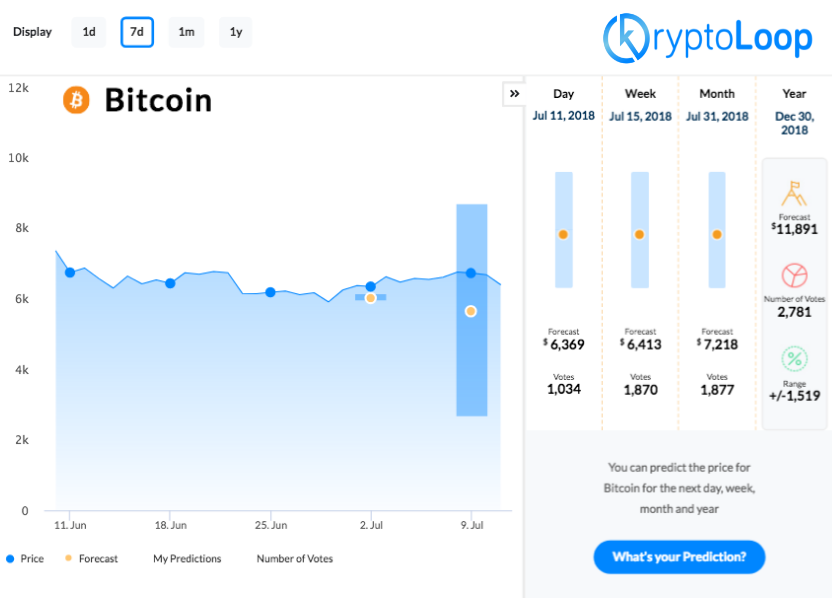Click the green percent Range icon
The image size is (832, 598).
click(x=795, y=358)
